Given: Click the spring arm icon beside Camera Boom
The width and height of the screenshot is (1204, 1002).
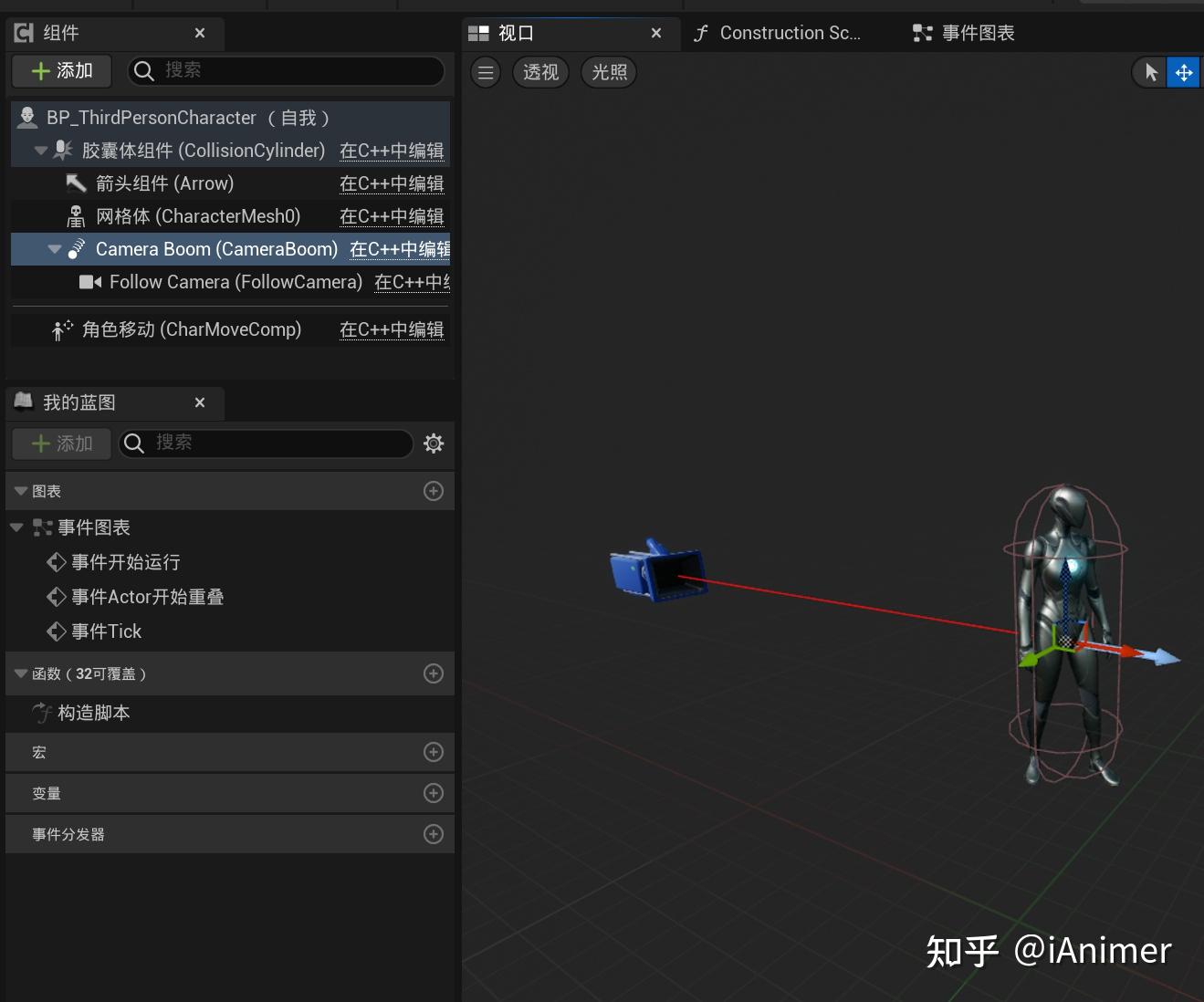Looking at the screenshot, I should 77,248.
